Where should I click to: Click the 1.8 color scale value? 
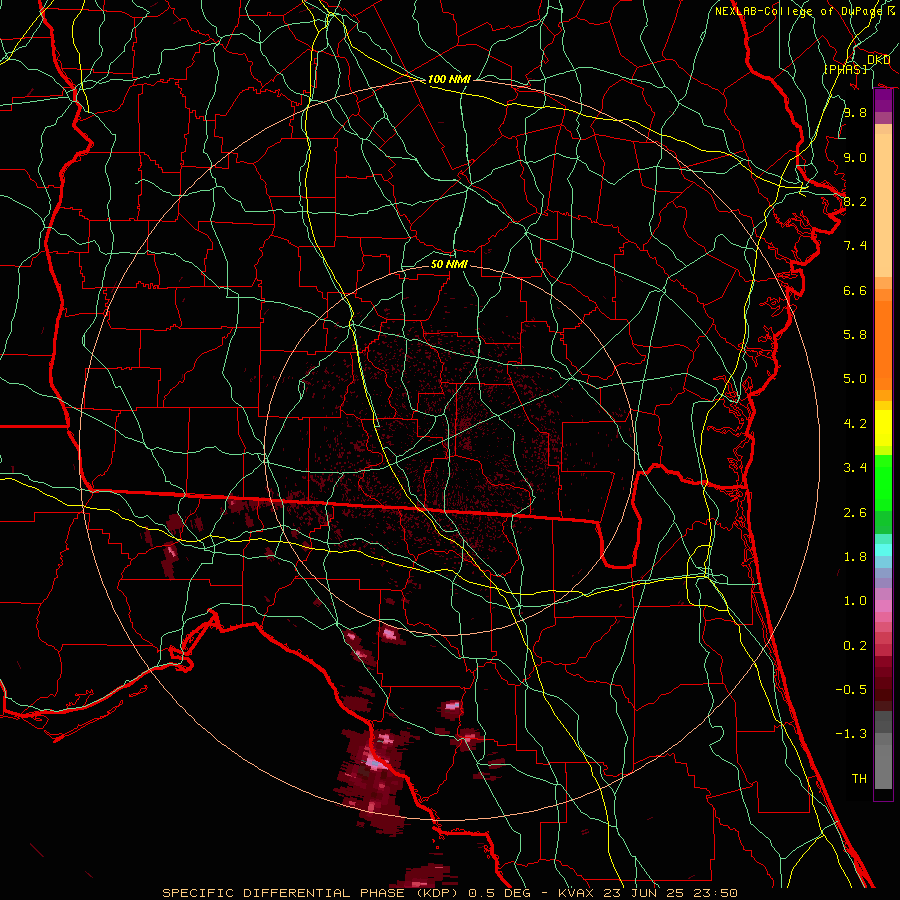click(855, 557)
